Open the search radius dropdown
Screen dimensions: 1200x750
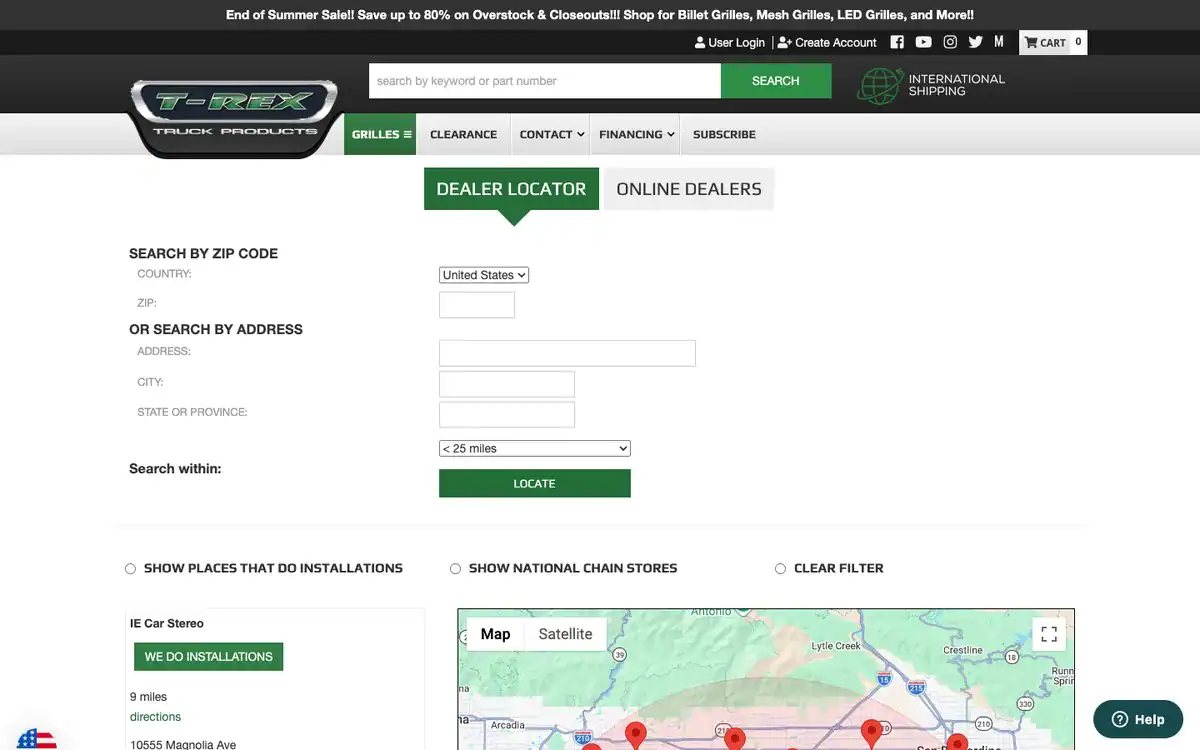pos(535,449)
